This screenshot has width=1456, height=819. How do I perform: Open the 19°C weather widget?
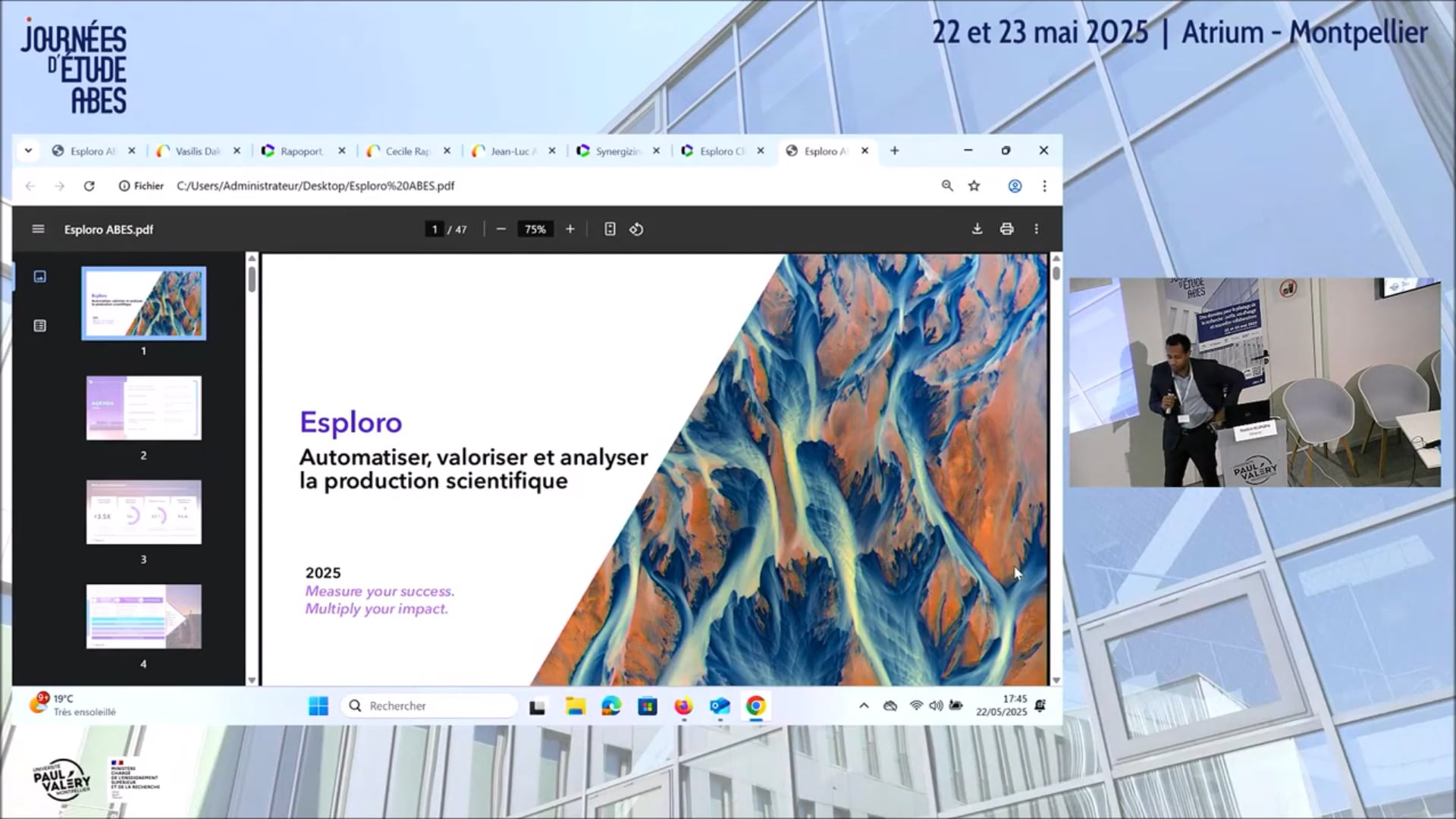pos(73,705)
